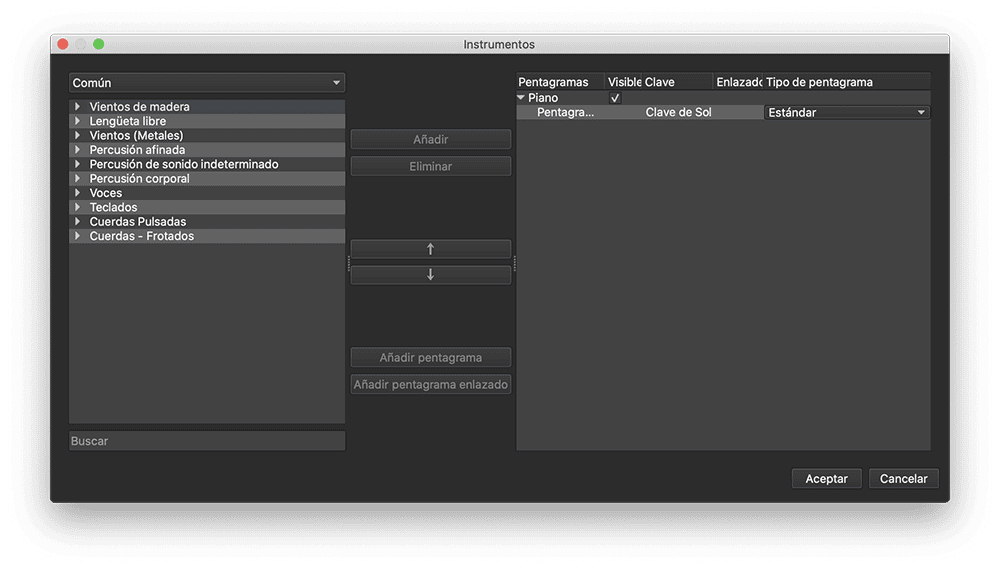
Task: Collapse the Piano instrument row
Action: [521, 98]
